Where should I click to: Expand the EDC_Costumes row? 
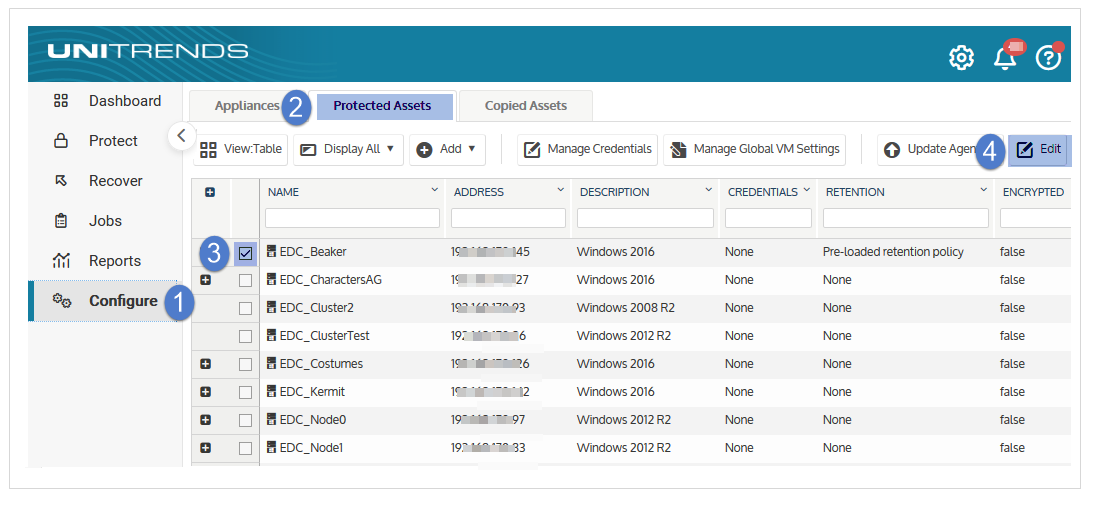pyautogui.click(x=206, y=364)
